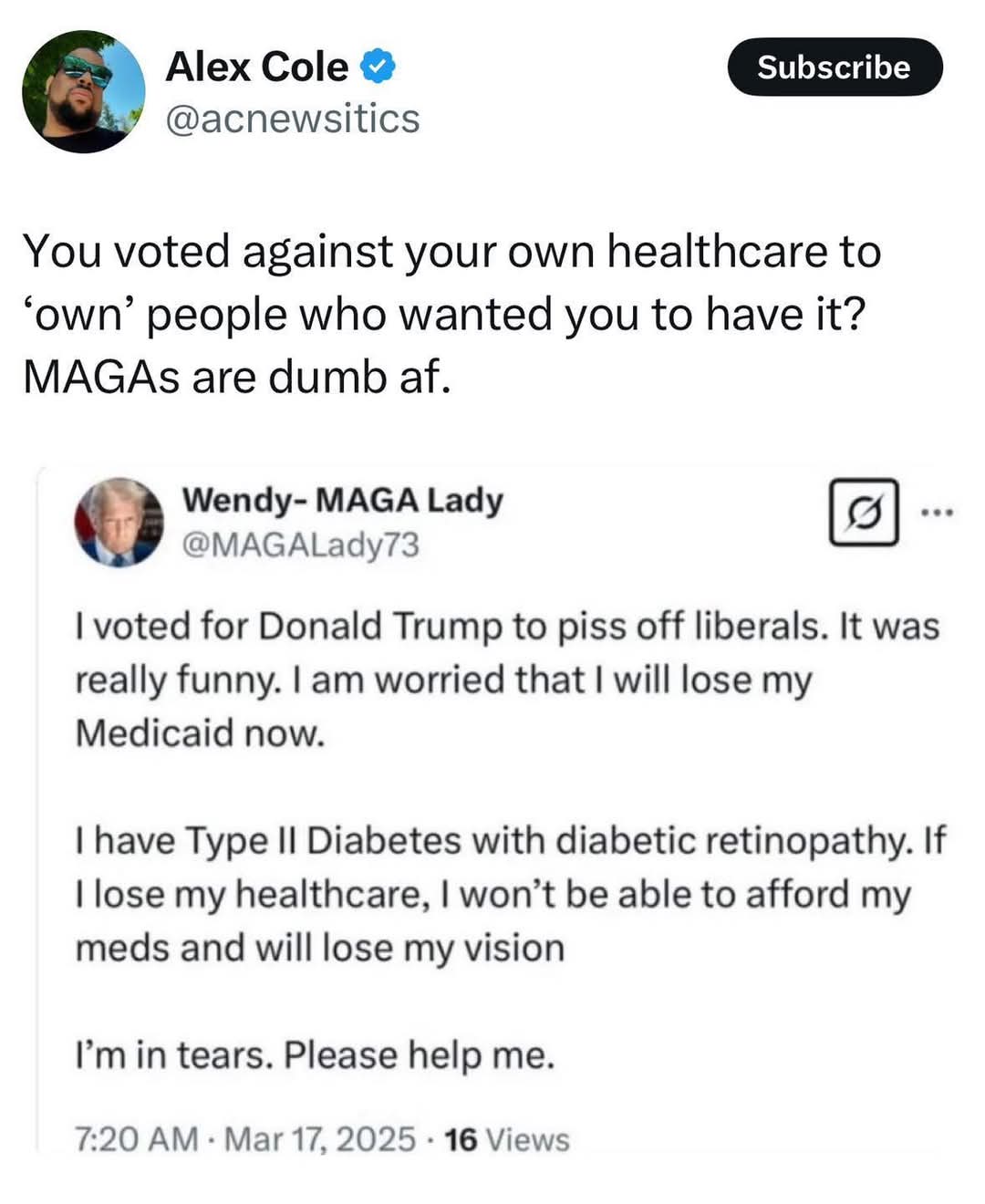Click the 'MAGAs are dumb af.' text

coord(237,377)
